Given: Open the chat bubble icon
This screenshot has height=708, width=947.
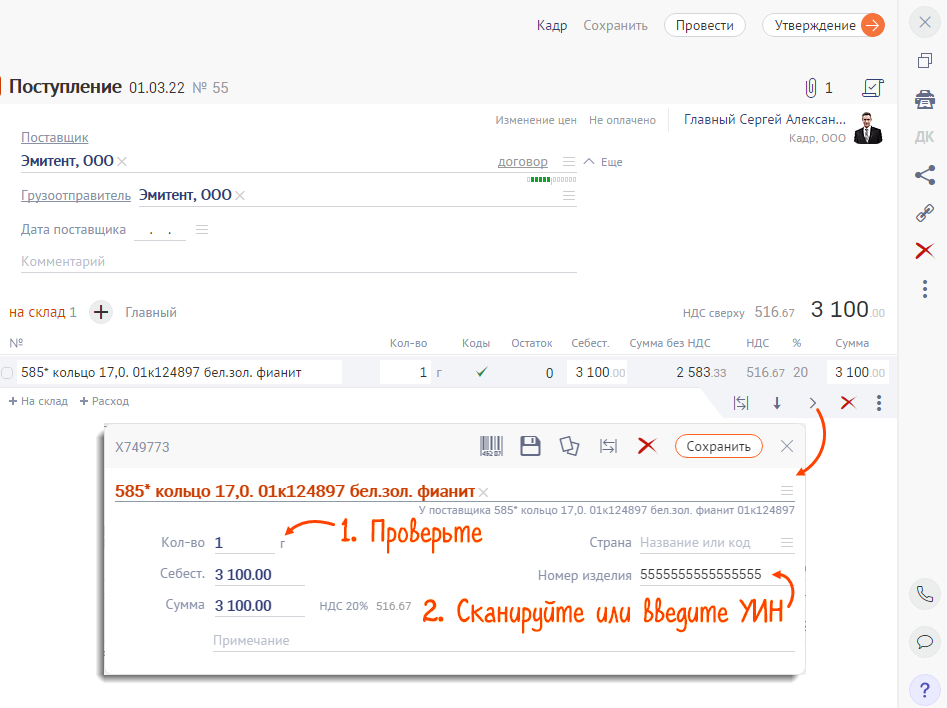Looking at the screenshot, I should click(x=924, y=641).
